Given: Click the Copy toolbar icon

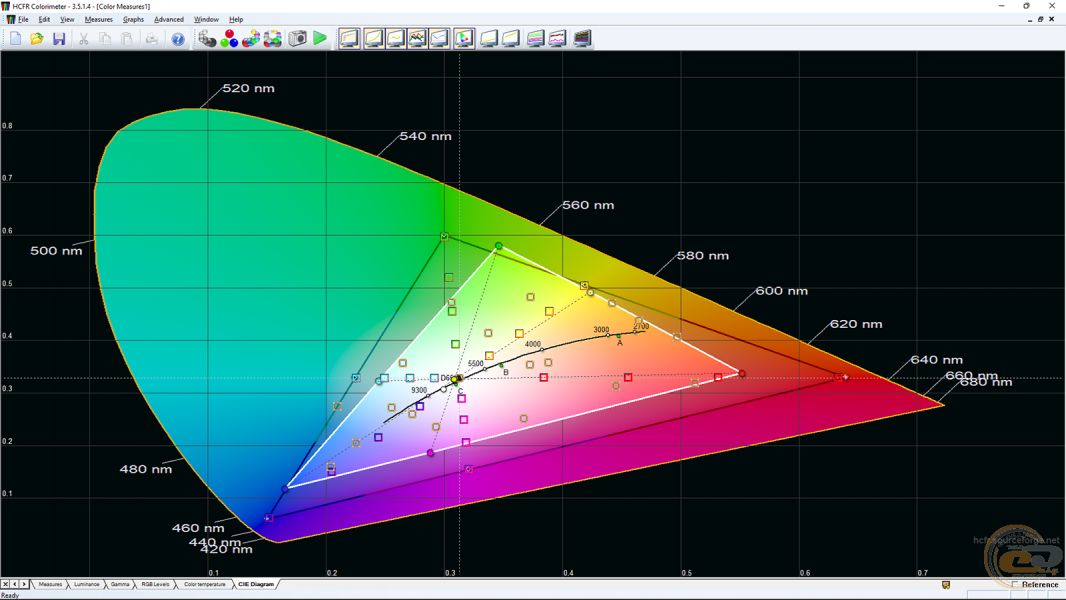Looking at the screenshot, I should coord(105,39).
